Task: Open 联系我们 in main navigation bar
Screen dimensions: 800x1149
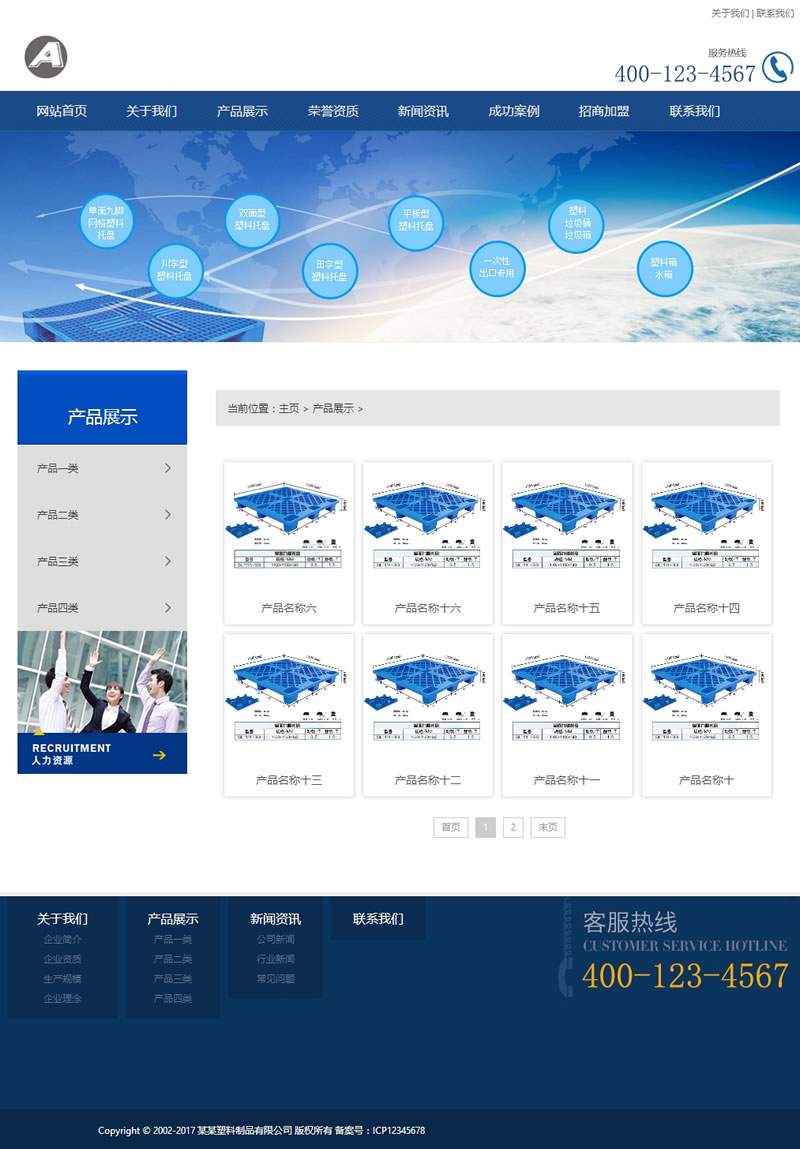Action: [695, 111]
